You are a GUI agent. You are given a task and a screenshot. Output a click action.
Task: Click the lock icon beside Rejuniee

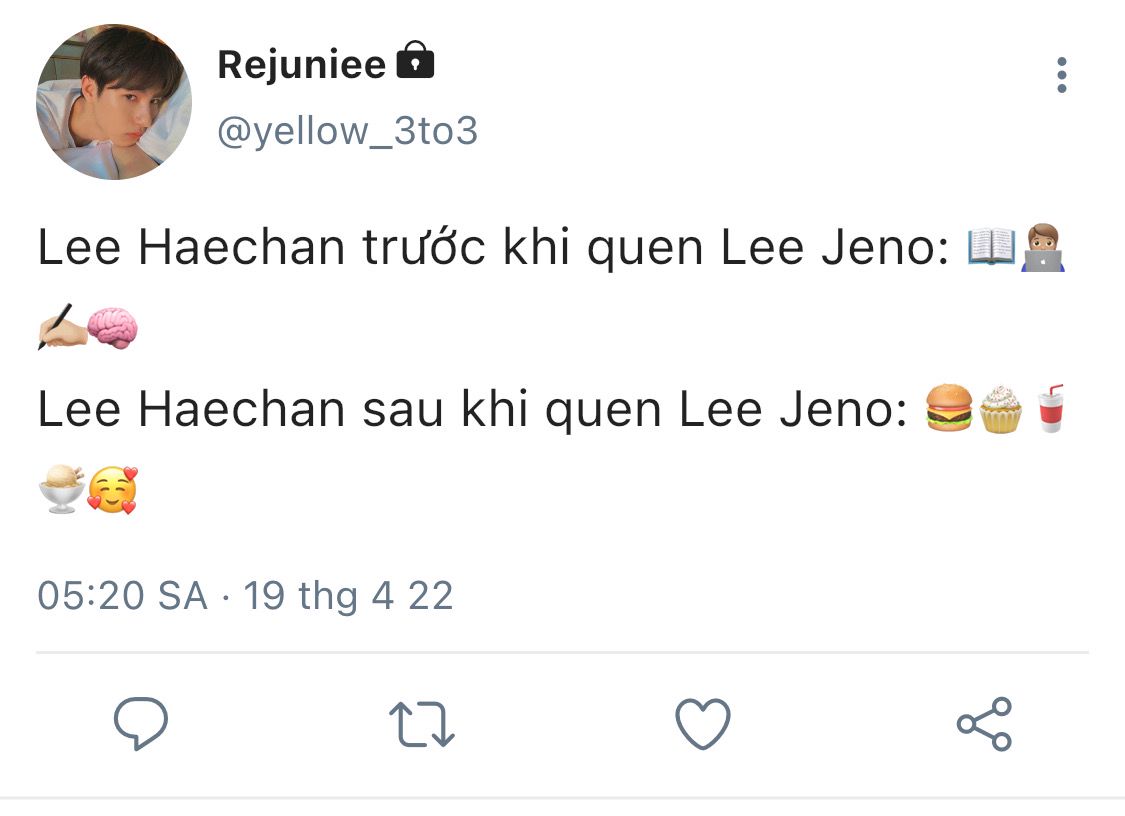[x=415, y=62]
